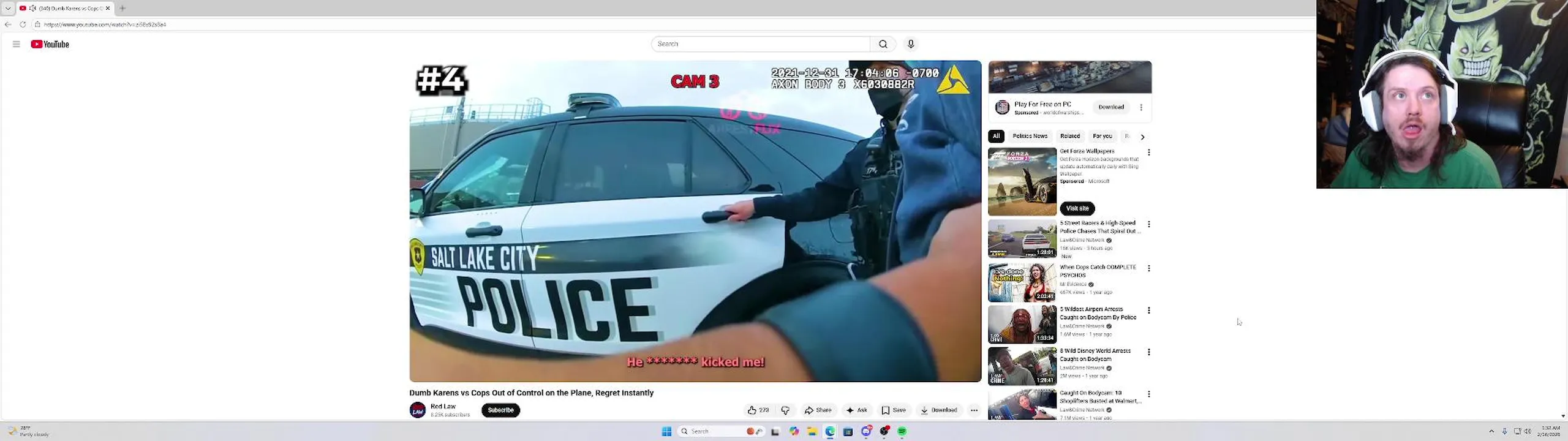
Task: Close the Dumb Karens YouTube tab
Action: click(108, 8)
